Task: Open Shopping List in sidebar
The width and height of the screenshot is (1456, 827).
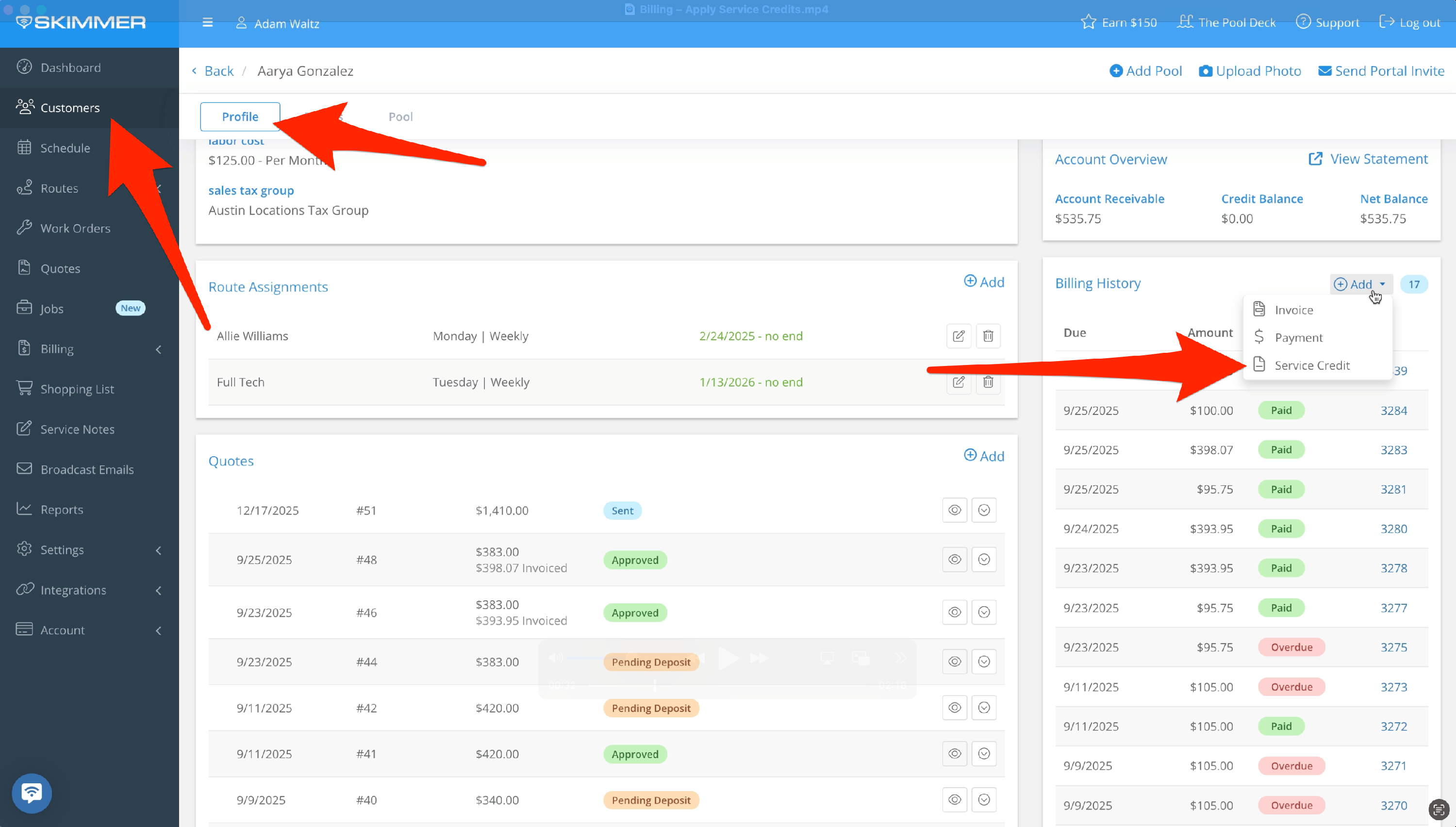Action: coord(77,389)
